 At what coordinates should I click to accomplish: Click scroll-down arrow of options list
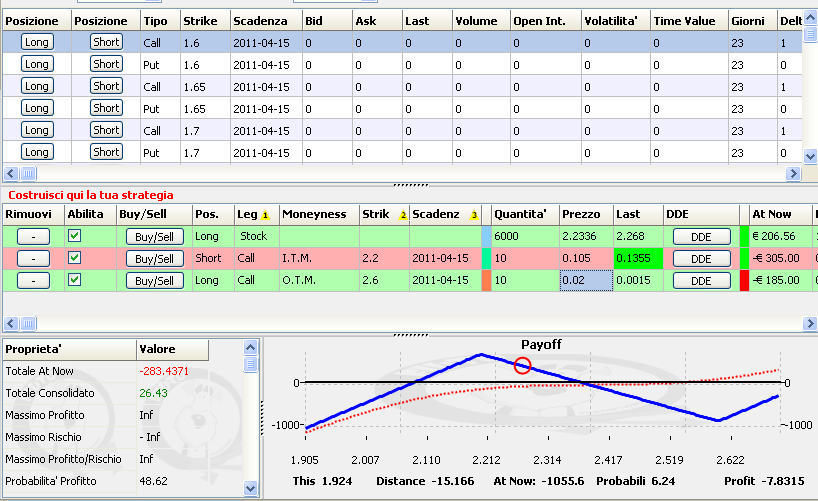[810, 156]
